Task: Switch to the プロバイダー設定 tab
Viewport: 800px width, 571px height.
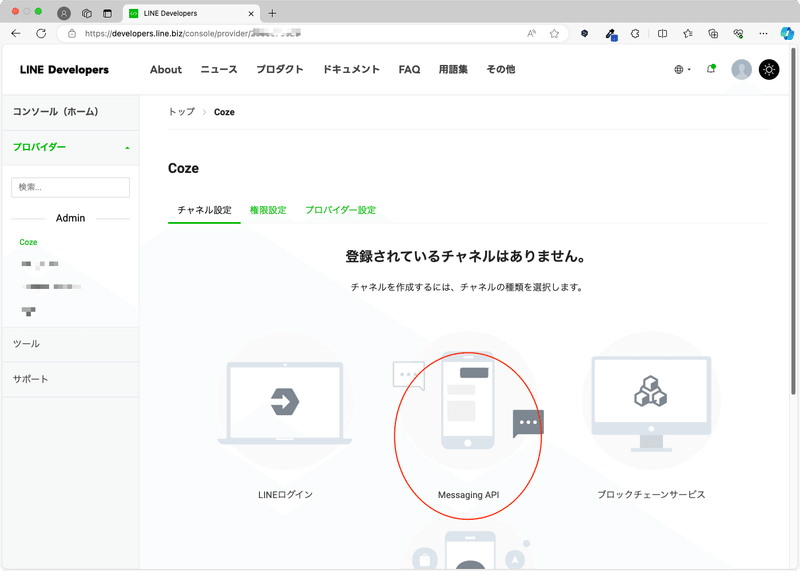Action: (340, 210)
